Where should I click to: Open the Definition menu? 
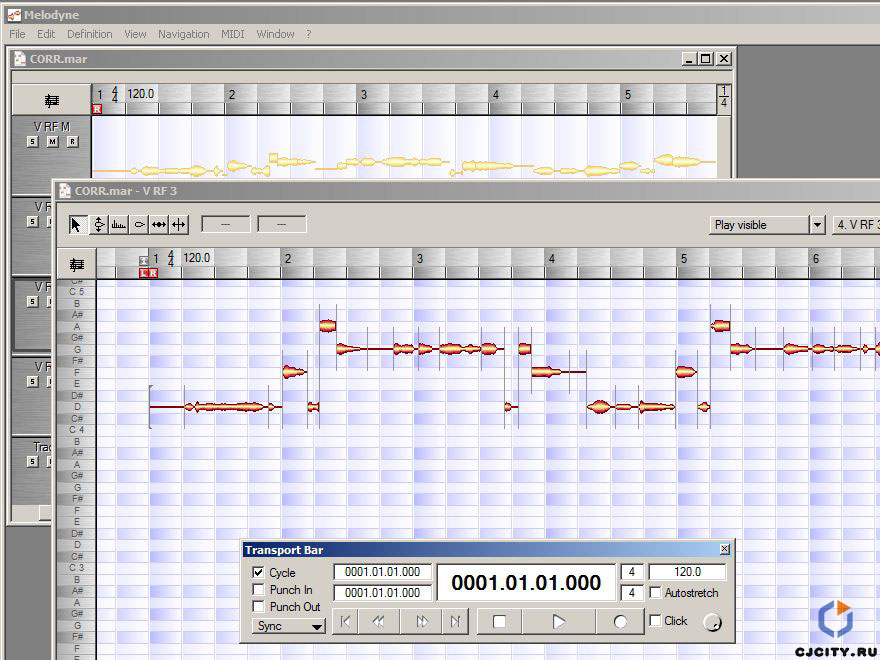pyautogui.click(x=89, y=34)
